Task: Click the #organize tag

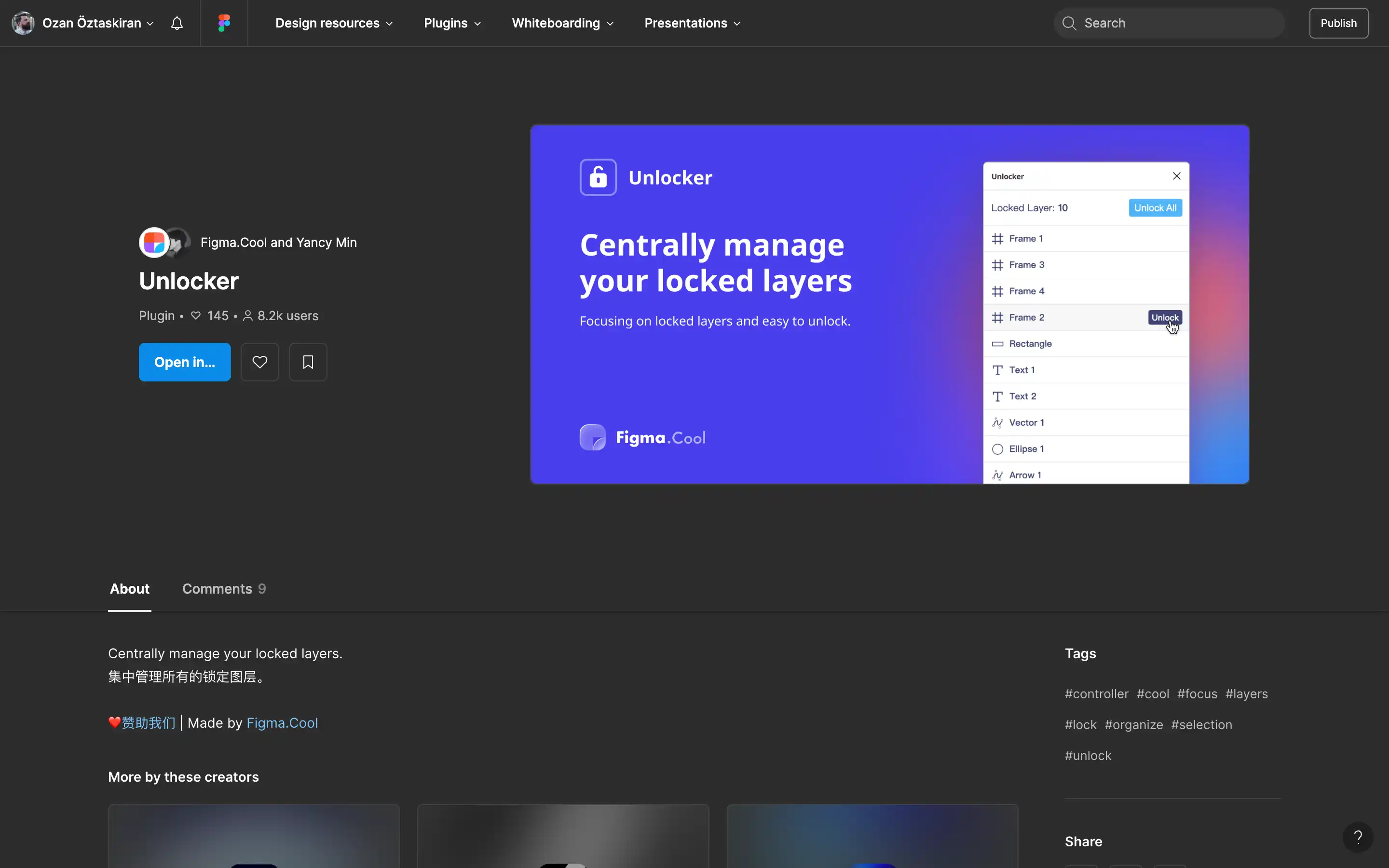Action: tap(1133, 724)
